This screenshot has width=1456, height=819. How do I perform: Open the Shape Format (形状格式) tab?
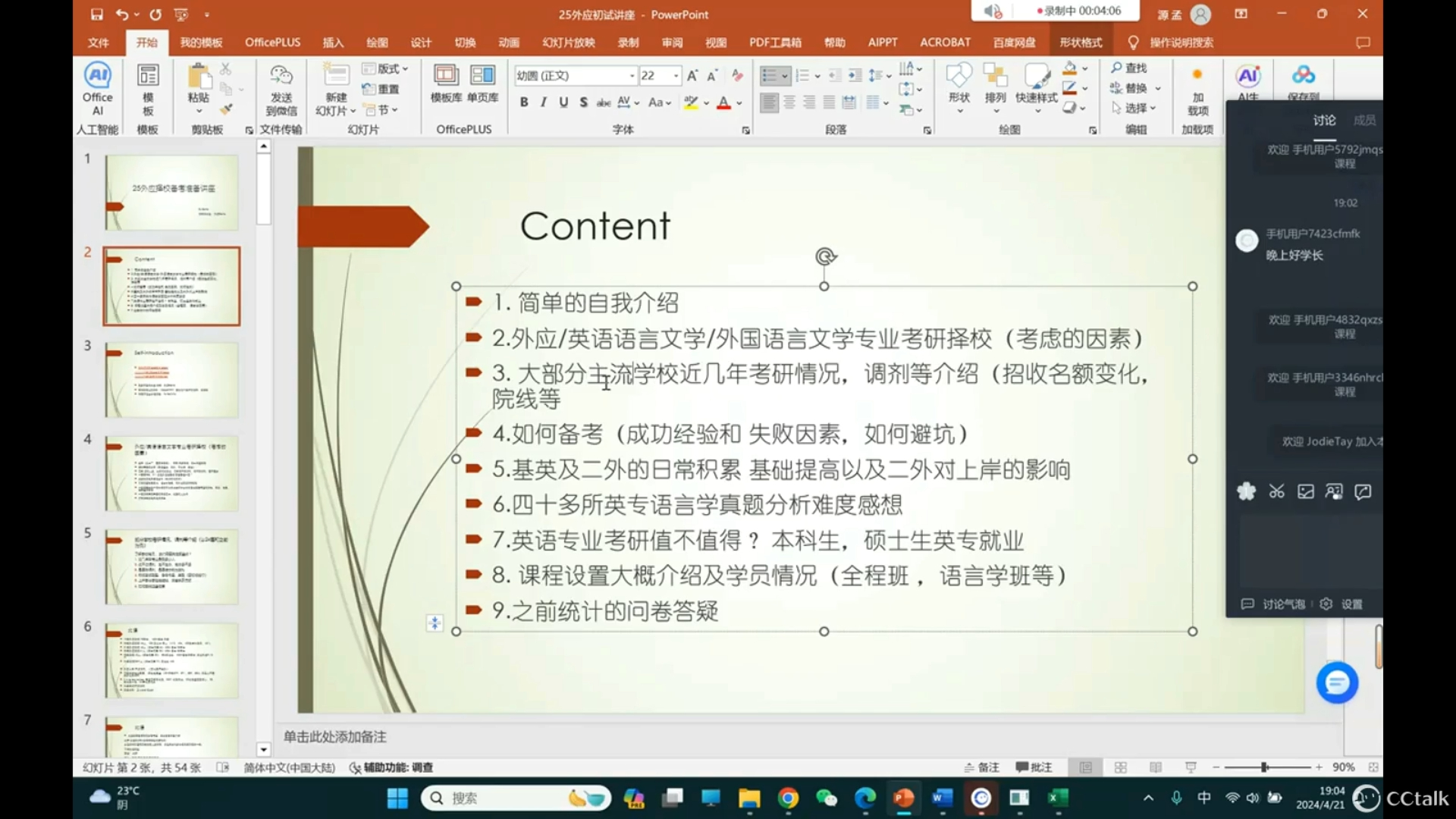[1081, 42]
